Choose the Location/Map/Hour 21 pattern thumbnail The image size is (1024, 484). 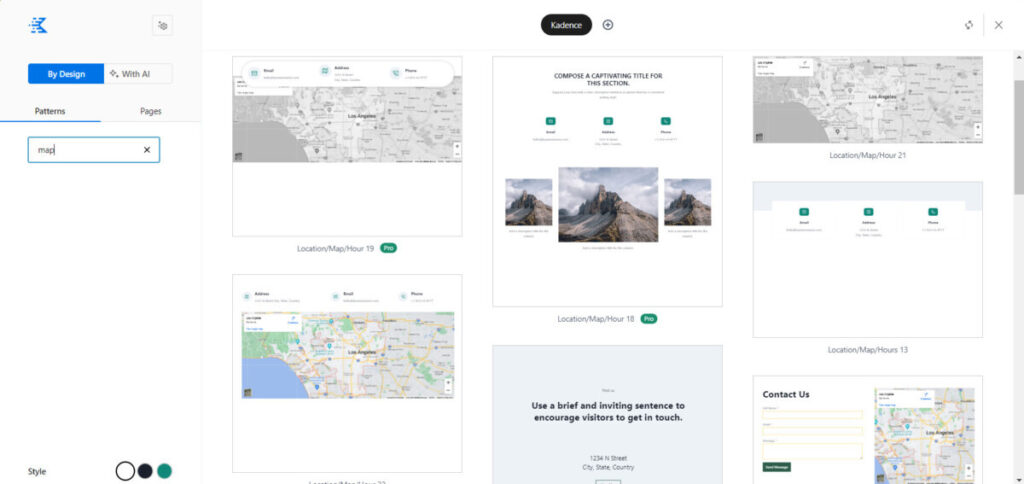point(867,100)
